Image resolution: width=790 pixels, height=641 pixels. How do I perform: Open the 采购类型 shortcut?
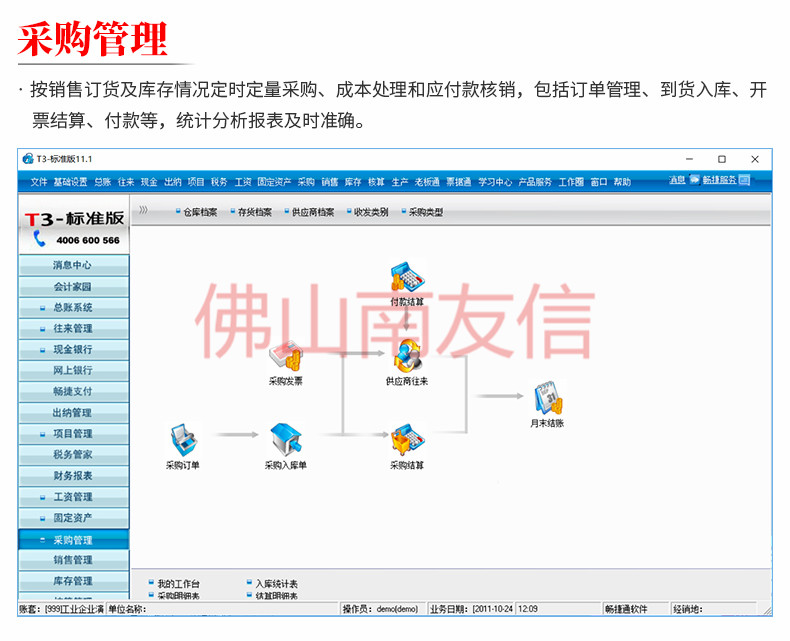(x=426, y=212)
